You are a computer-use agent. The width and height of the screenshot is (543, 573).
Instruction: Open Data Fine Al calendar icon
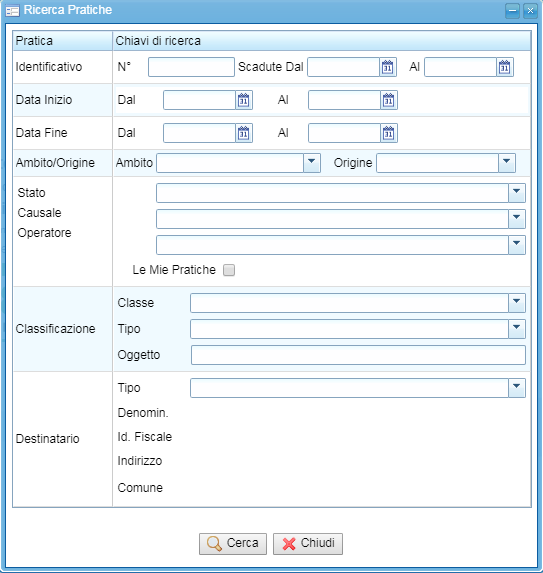pyautogui.click(x=388, y=133)
